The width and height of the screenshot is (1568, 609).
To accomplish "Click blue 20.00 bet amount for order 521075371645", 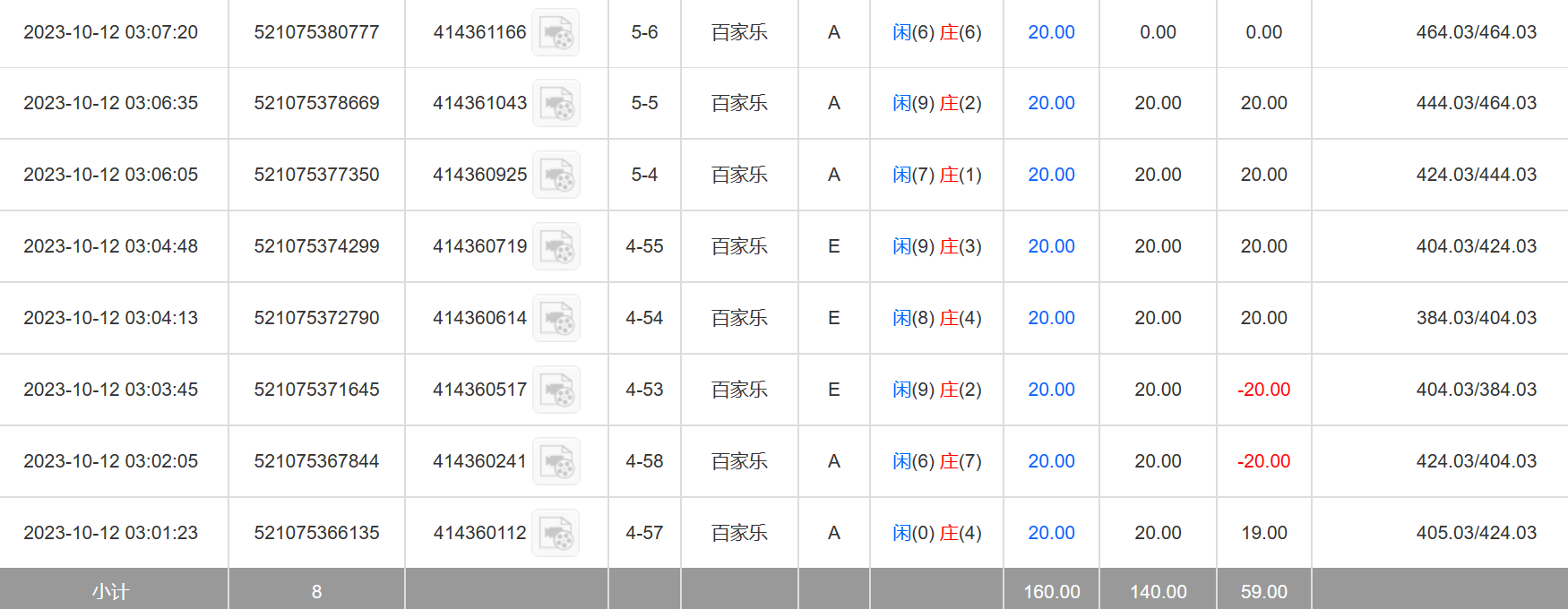I will point(1051,390).
